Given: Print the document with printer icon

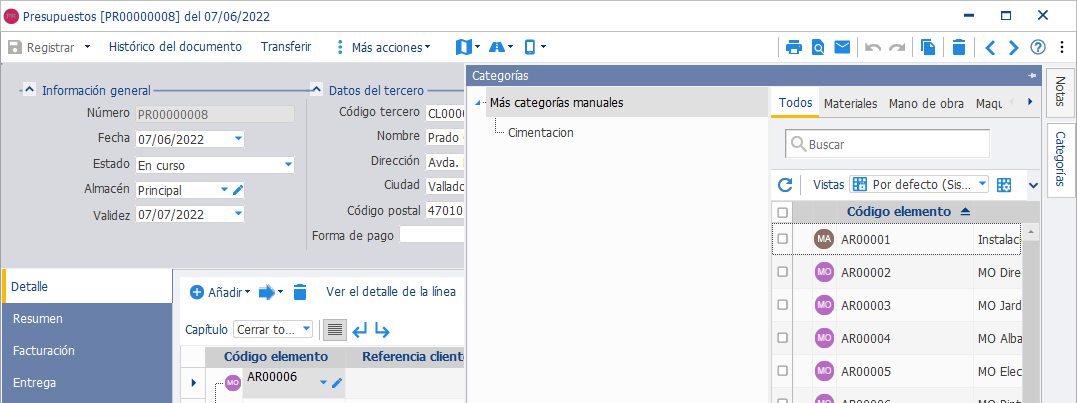Looking at the screenshot, I should 794,47.
